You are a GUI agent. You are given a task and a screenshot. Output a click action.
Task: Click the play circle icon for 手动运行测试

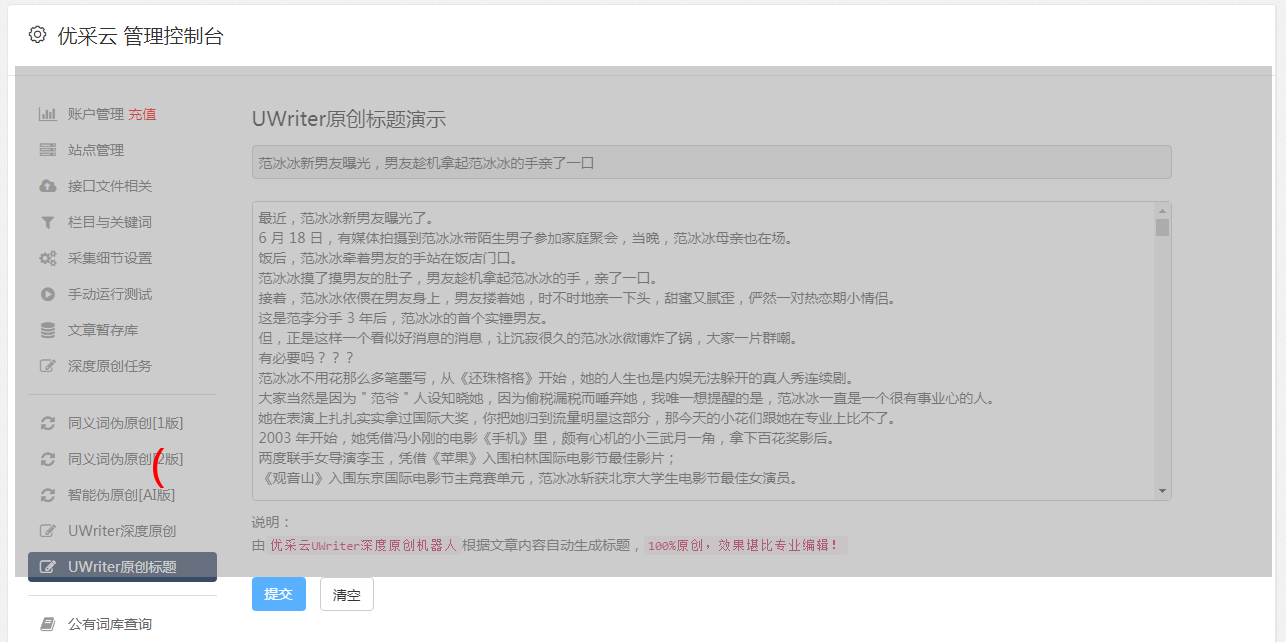(x=47, y=294)
